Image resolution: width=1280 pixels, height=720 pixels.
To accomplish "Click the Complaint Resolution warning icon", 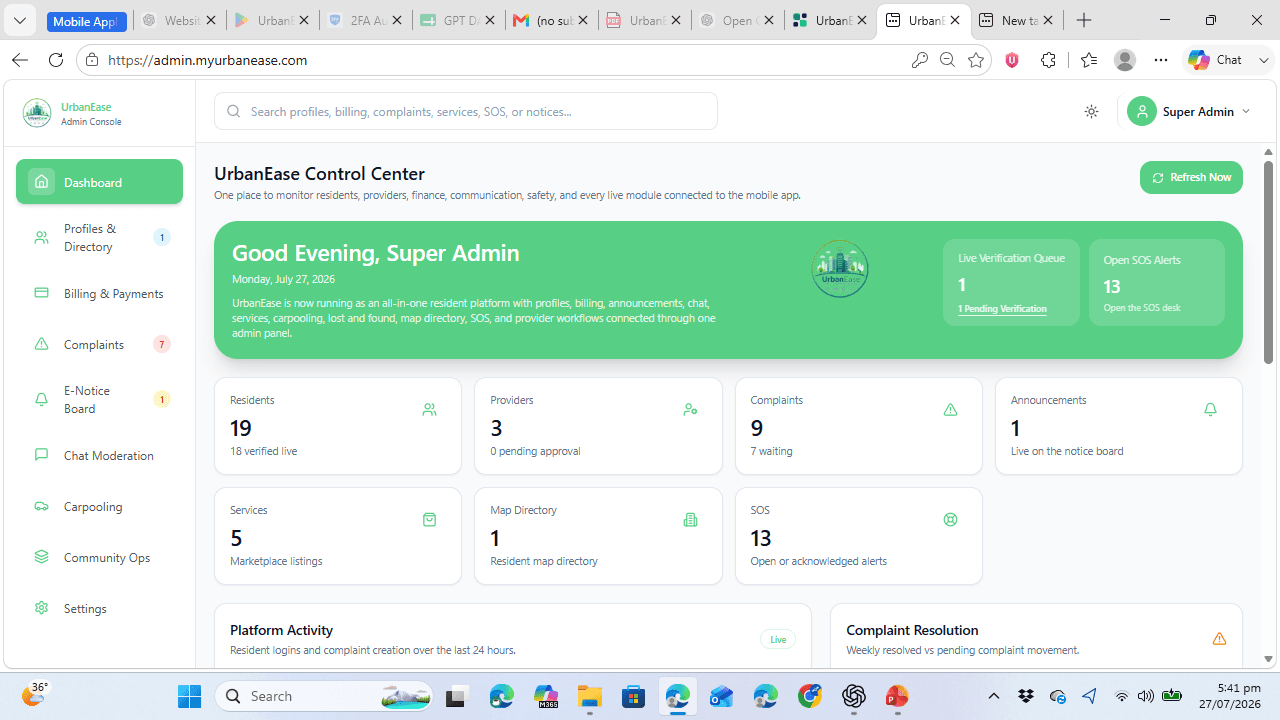I will [1219, 639].
